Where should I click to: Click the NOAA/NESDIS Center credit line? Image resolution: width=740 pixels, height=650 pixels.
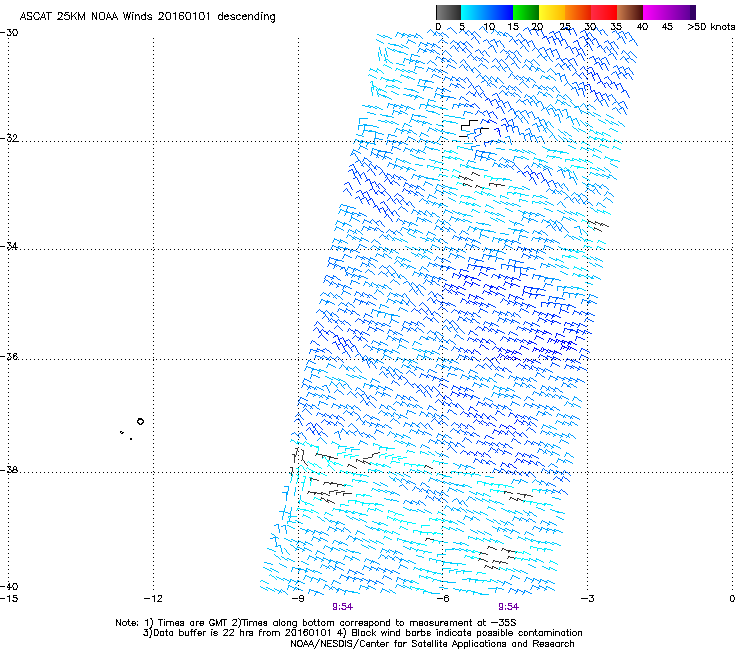click(x=432, y=644)
